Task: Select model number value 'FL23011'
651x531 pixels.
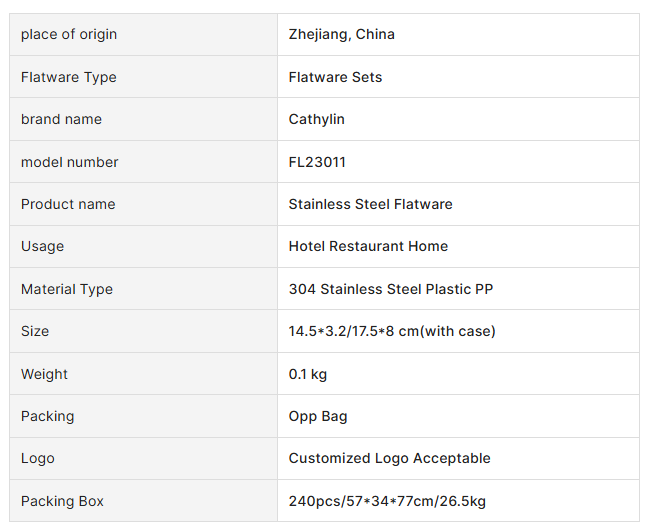Action: pos(317,162)
